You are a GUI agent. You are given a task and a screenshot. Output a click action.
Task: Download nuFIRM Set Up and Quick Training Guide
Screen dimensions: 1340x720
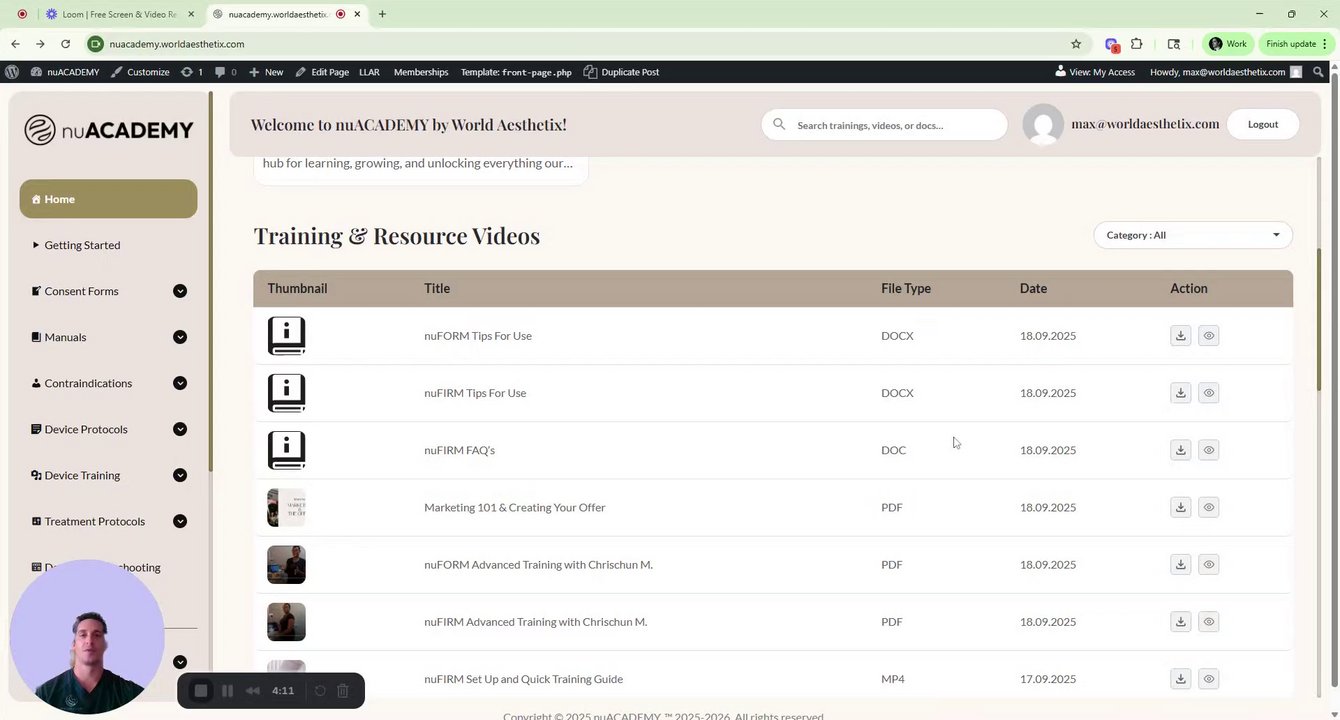[x=1180, y=679]
